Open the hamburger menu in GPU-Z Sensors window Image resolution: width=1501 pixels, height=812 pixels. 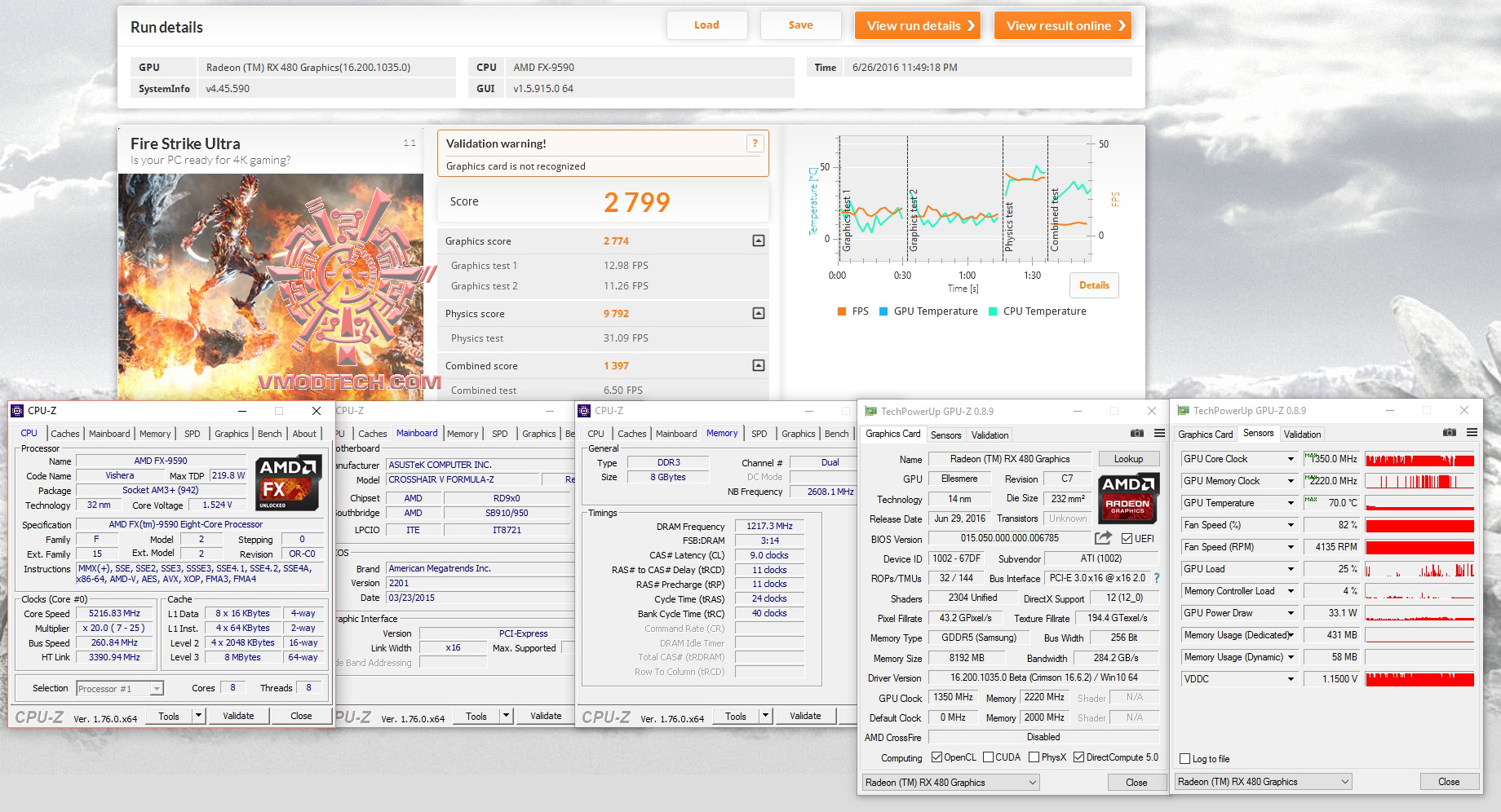[x=1472, y=433]
